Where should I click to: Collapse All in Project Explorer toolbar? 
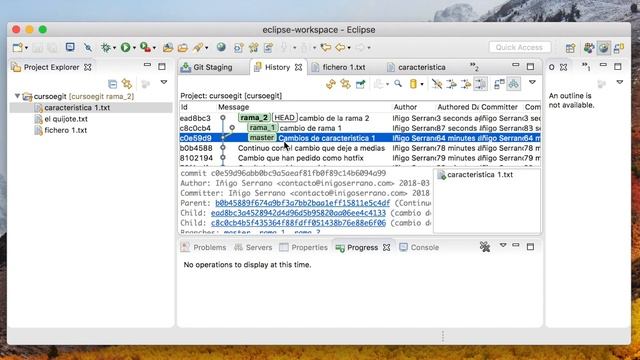coord(112,84)
